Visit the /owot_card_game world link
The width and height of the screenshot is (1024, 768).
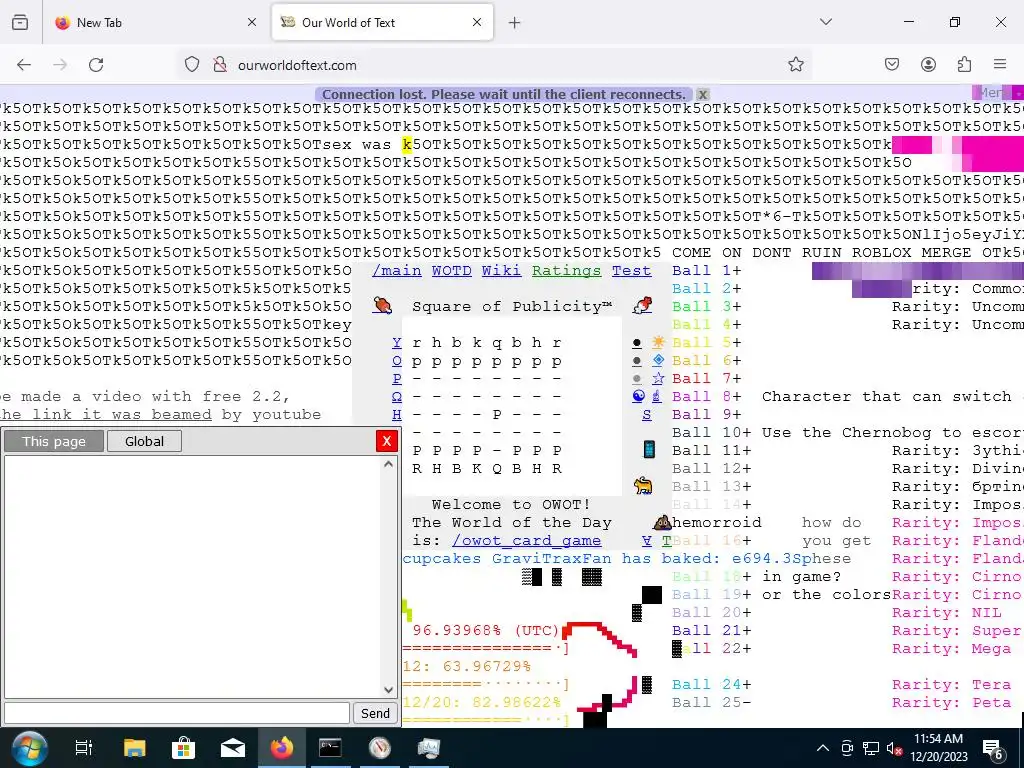[526, 541]
